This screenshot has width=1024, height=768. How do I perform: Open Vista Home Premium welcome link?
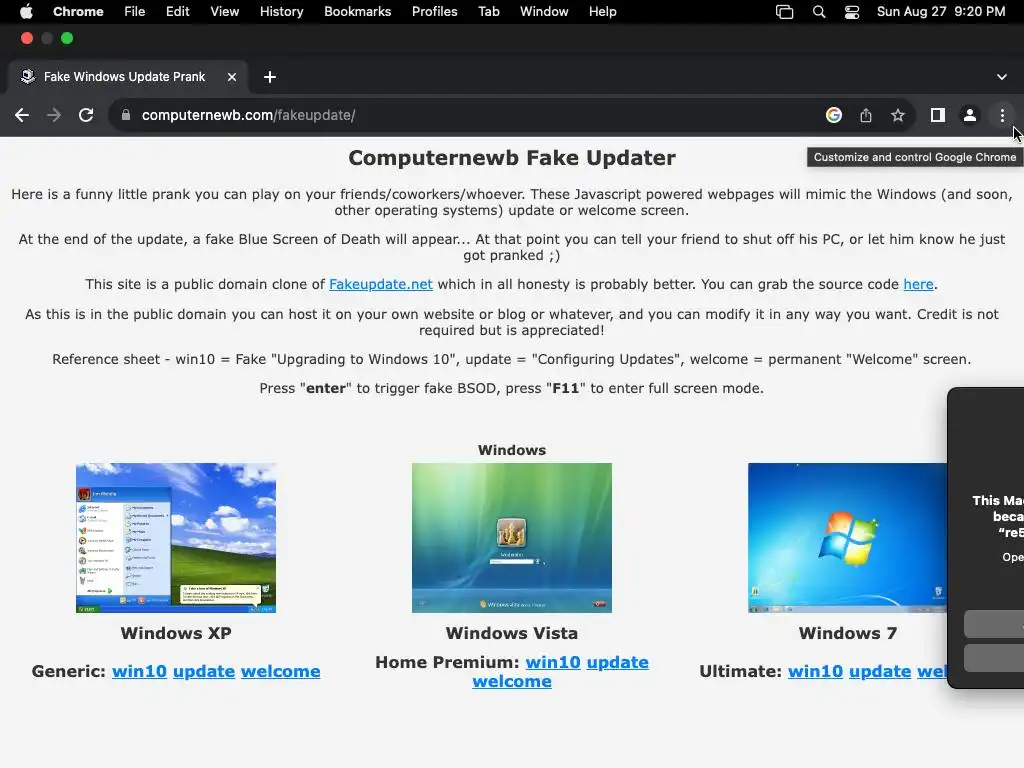coord(512,682)
